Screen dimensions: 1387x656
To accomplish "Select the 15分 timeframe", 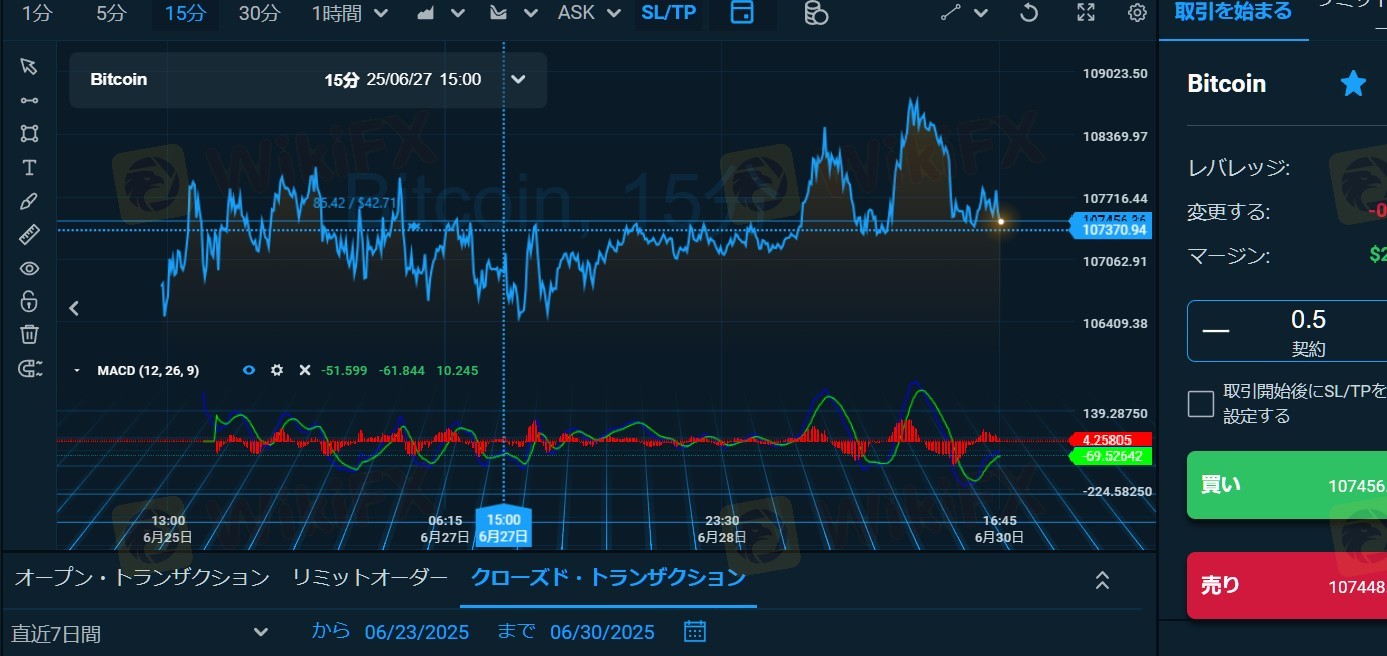I will coord(185,13).
